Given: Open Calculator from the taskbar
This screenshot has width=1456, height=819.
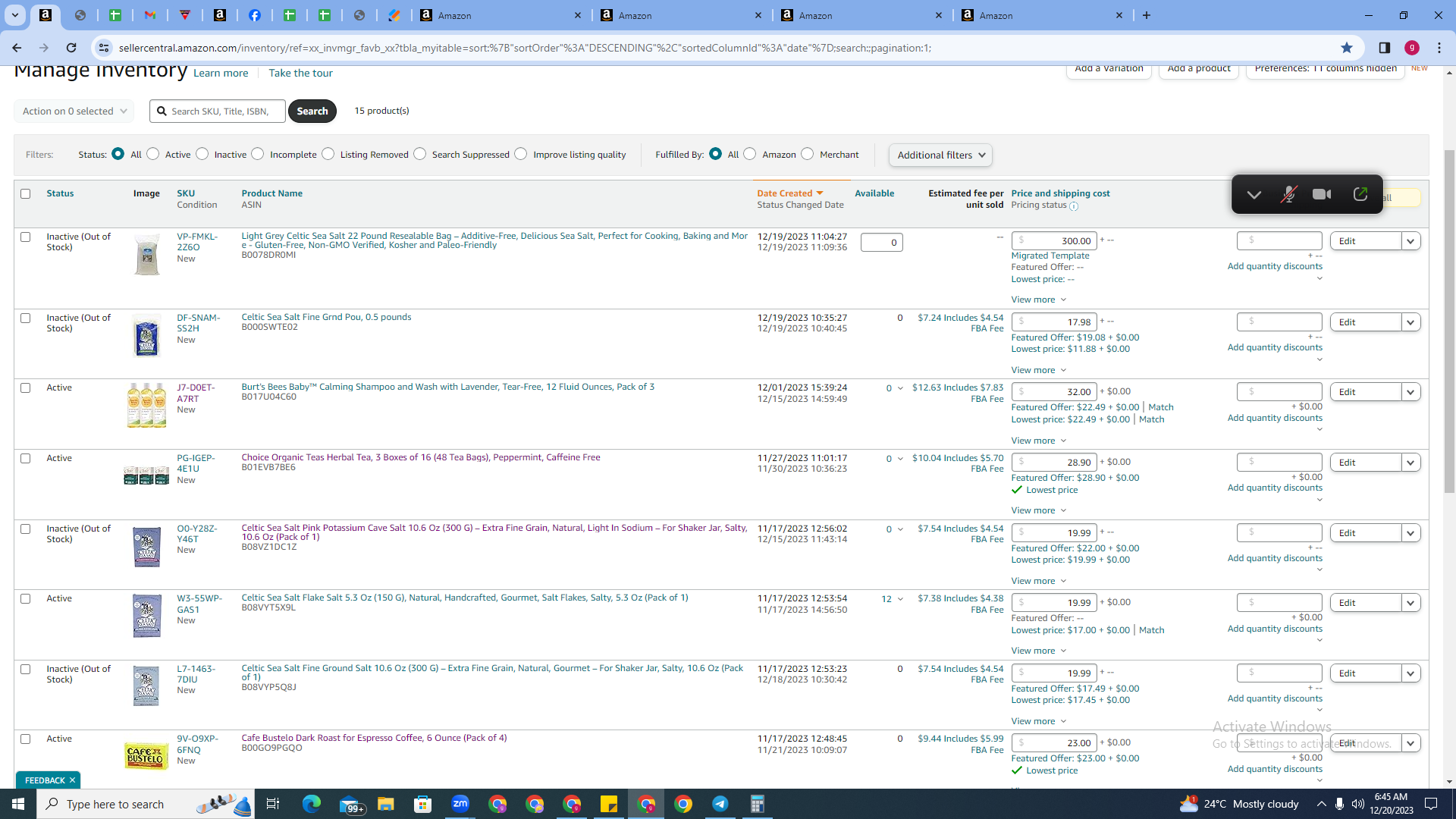Looking at the screenshot, I should click(758, 804).
